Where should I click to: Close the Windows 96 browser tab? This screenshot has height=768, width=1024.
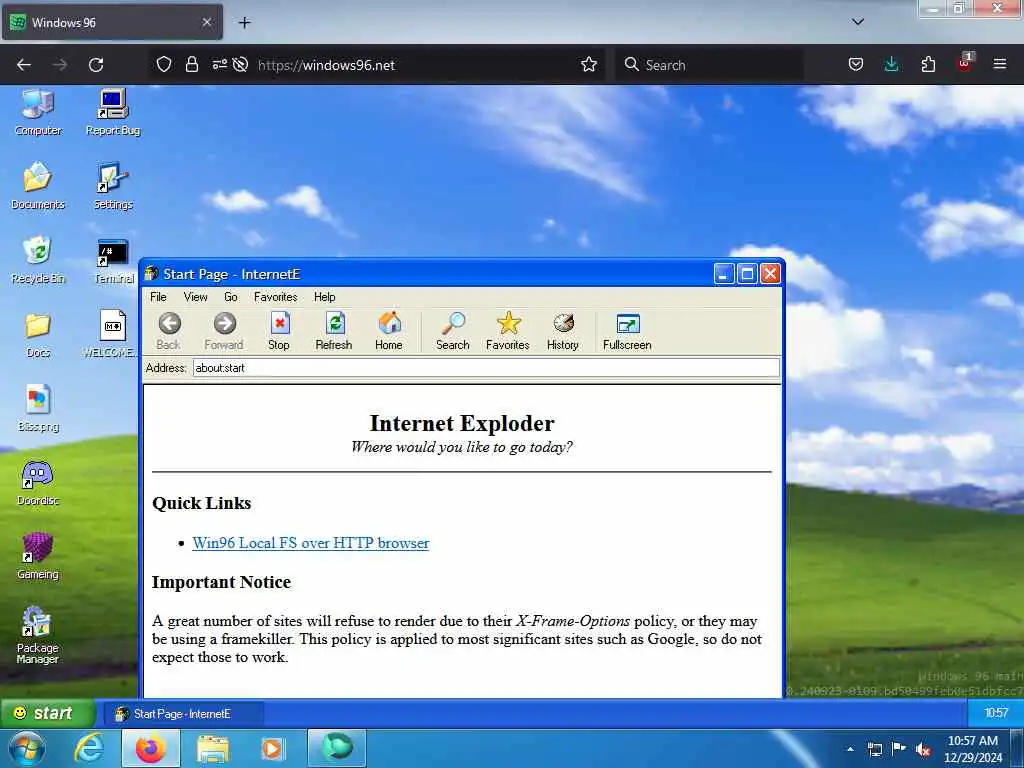[x=206, y=22]
